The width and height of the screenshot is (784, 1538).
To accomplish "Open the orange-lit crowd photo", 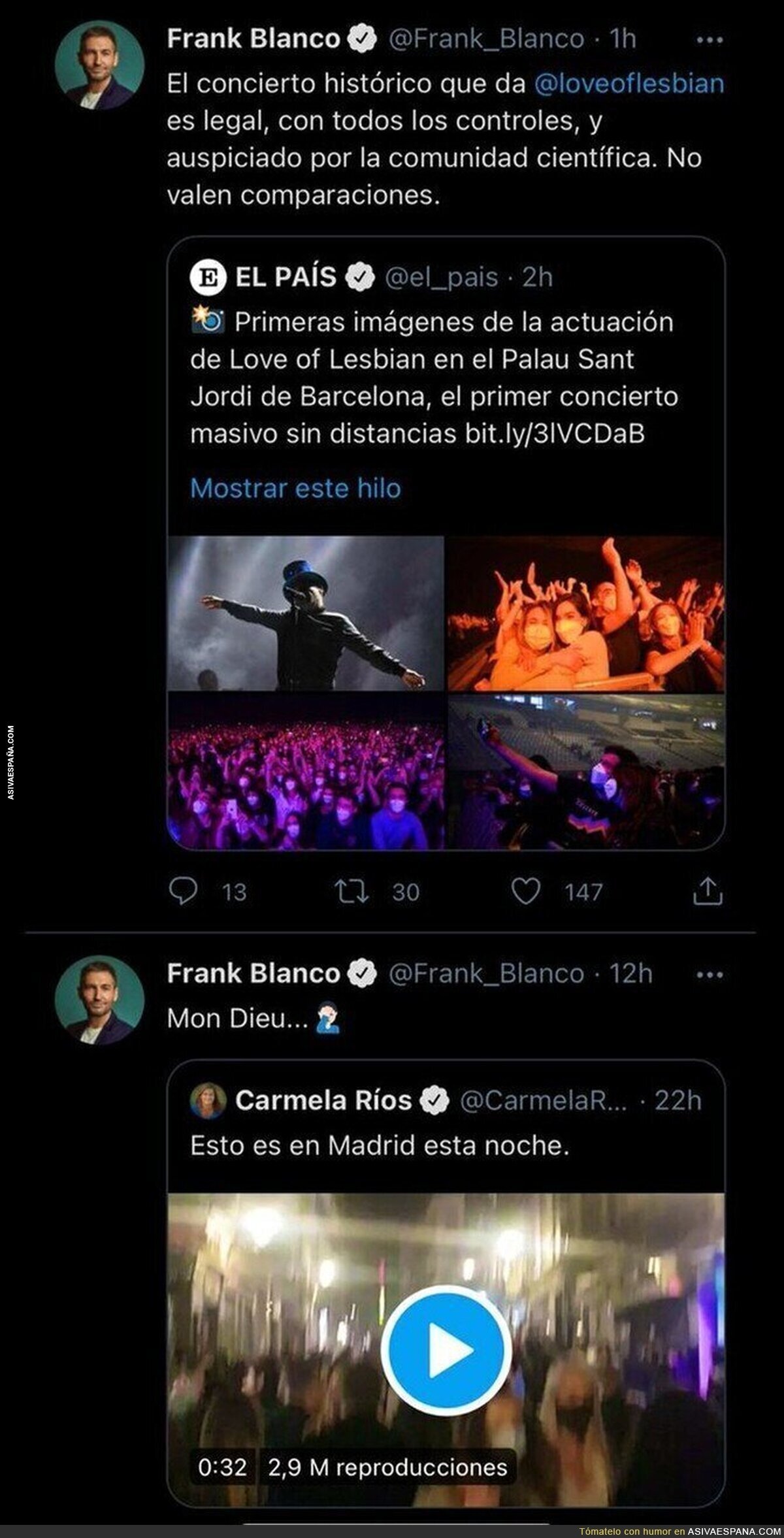I will point(586,613).
